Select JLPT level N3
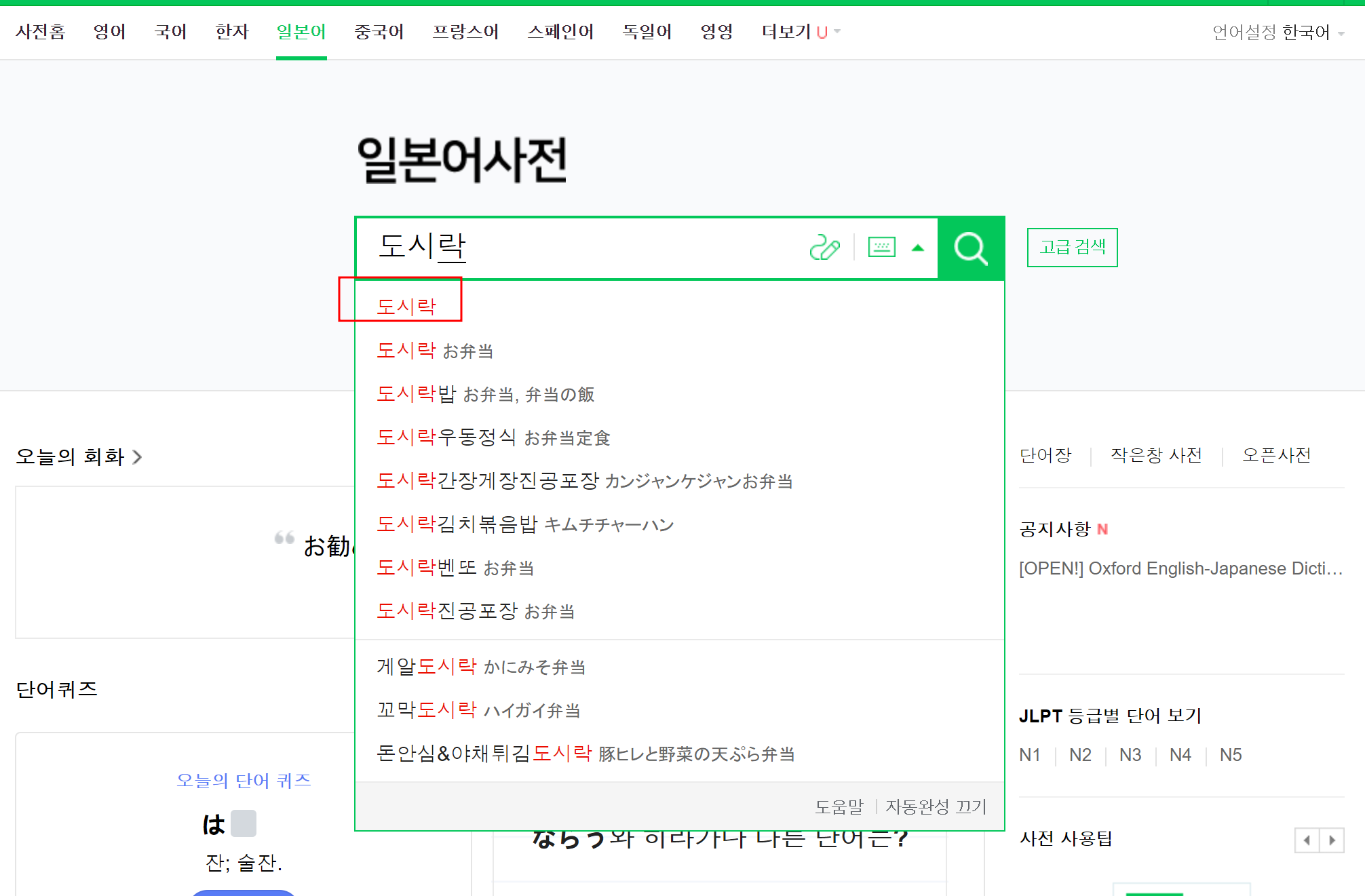 (x=1130, y=755)
